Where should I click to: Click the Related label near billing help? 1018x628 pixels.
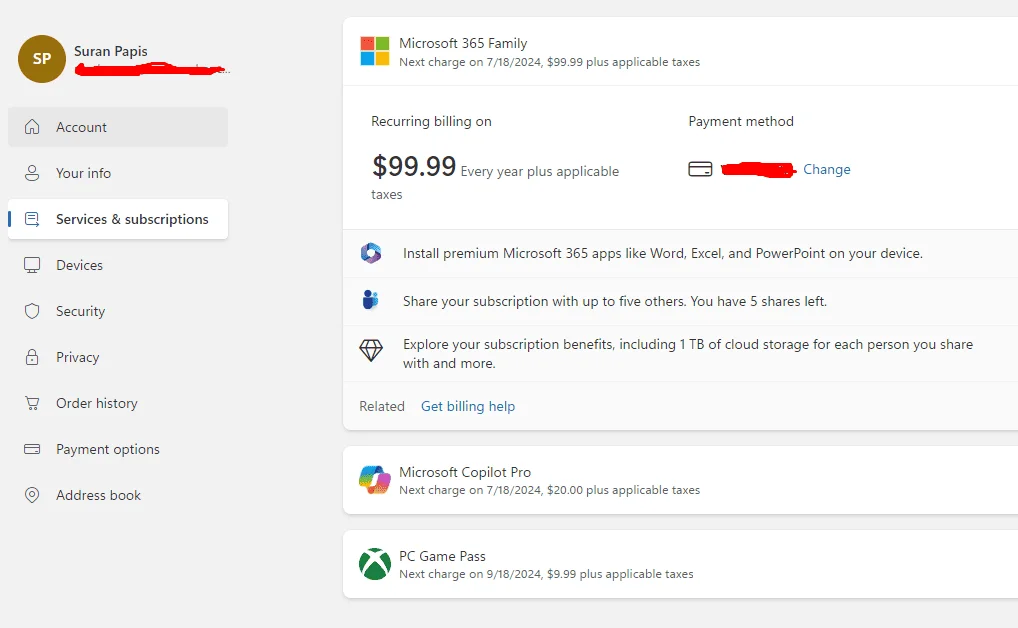pos(382,406)
